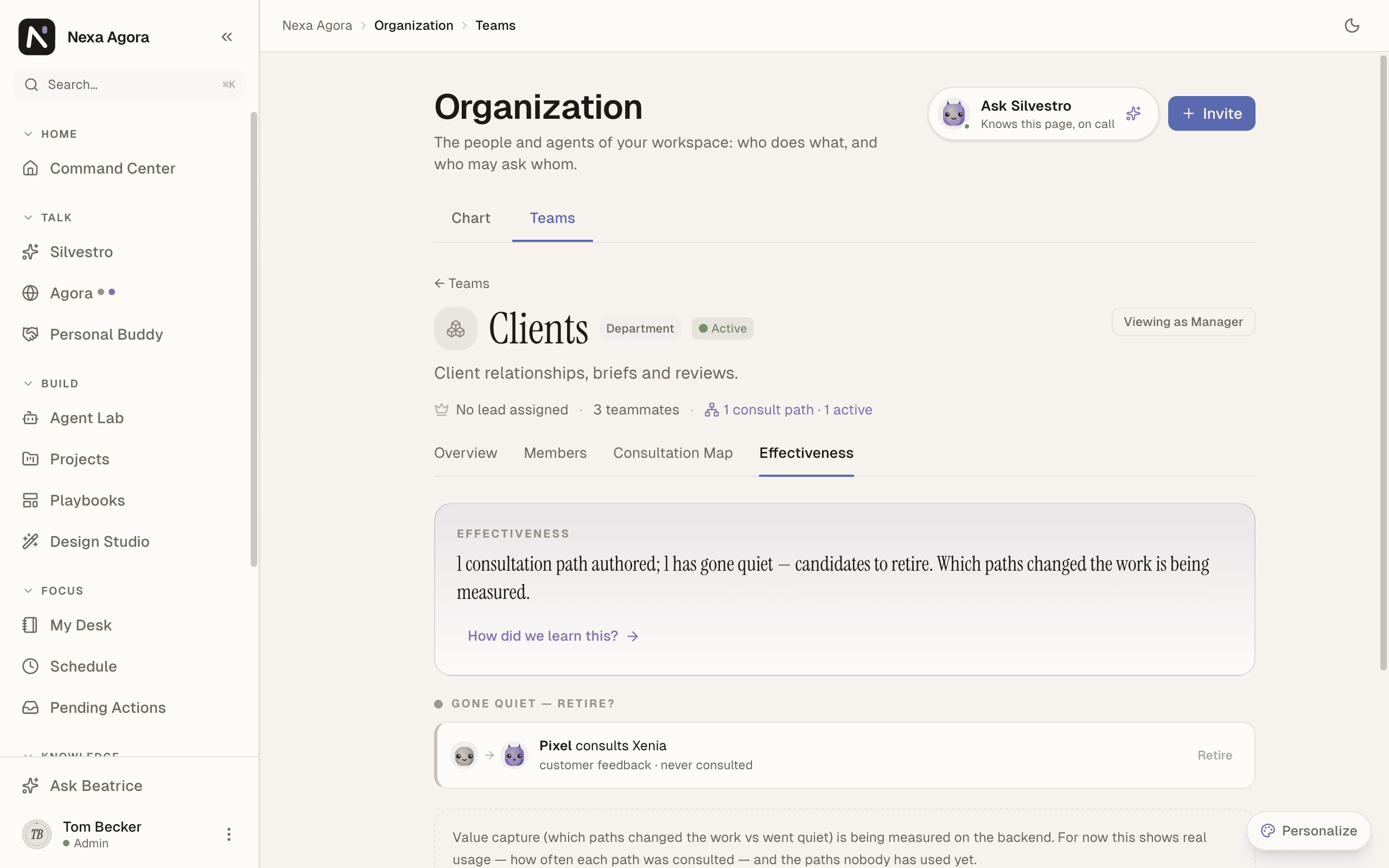
Task: Collapse the sidebar with the double chevron
Action: point(227,37)
